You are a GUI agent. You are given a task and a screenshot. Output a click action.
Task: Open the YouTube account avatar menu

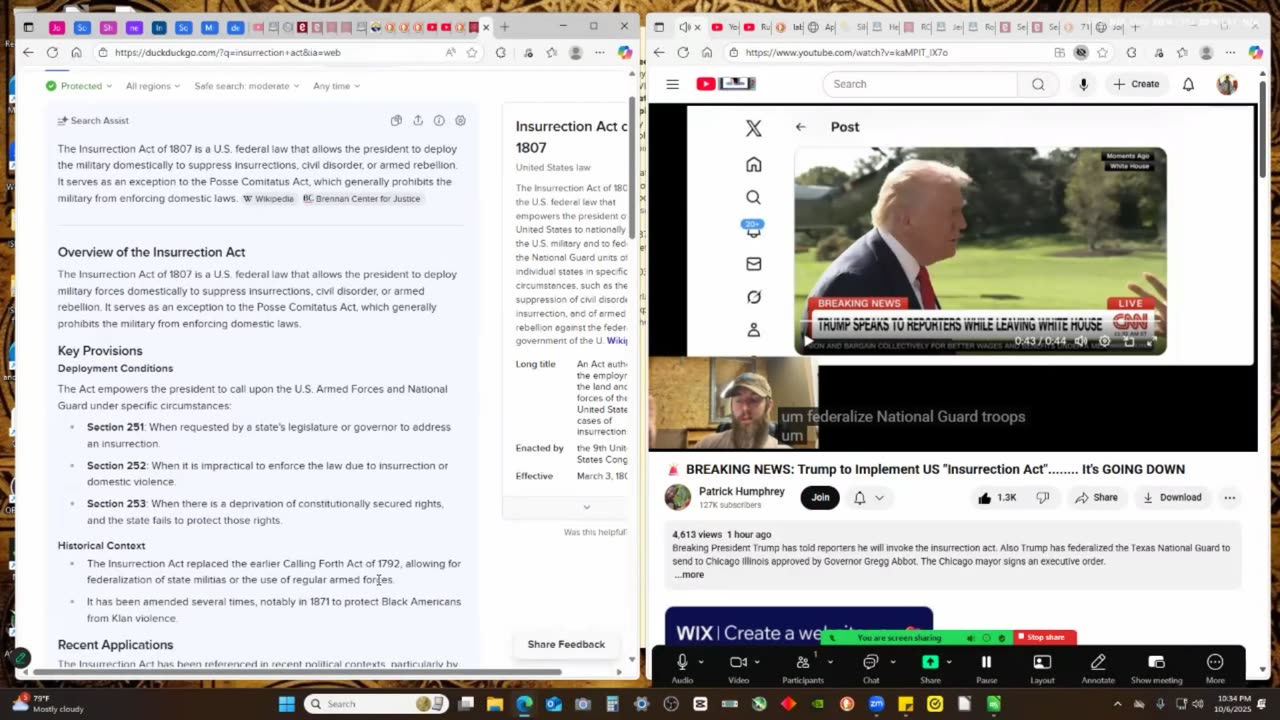coord(1227,84)
